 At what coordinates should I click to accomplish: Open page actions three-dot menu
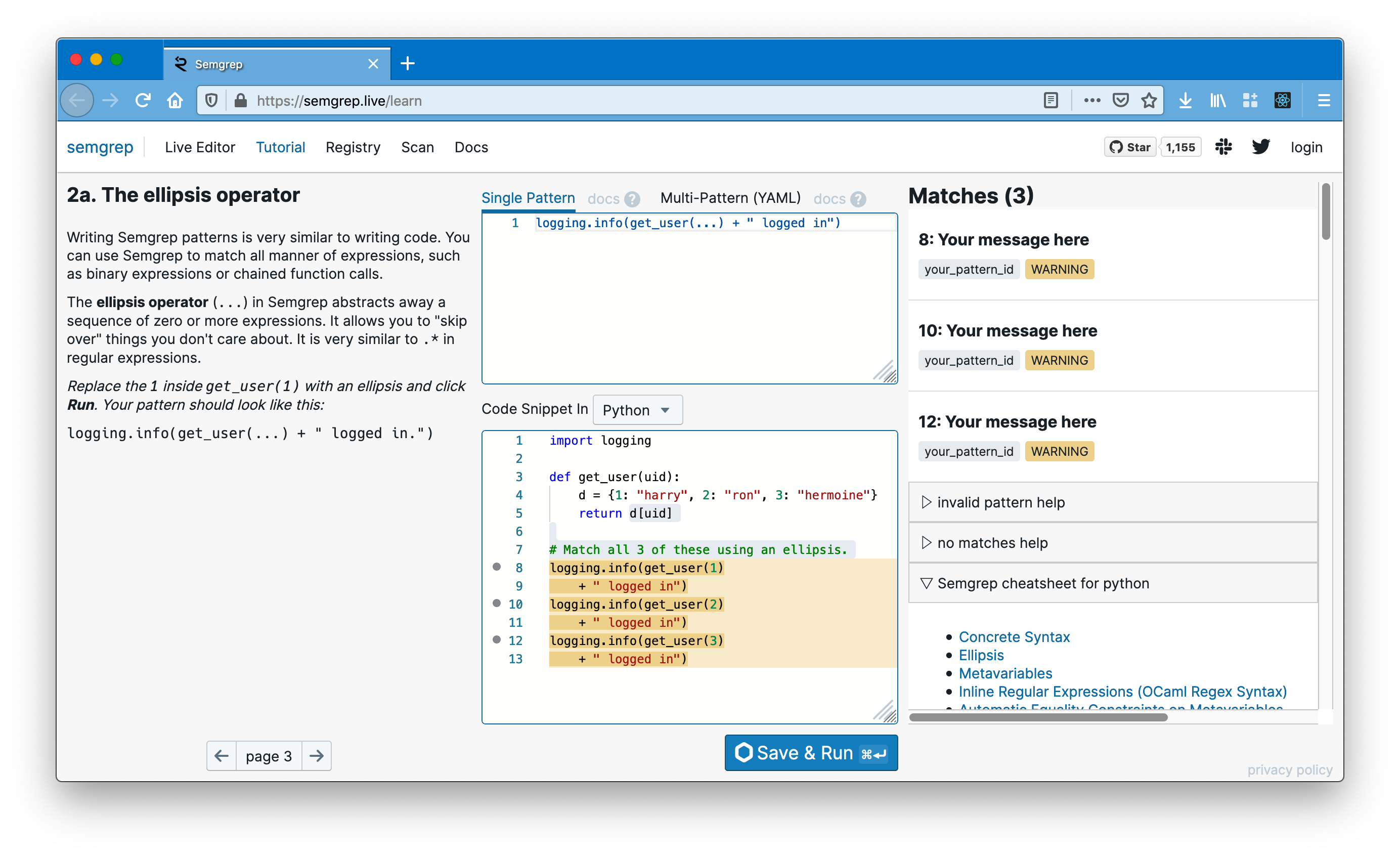pyautogui.click(x=1091, y=101)
